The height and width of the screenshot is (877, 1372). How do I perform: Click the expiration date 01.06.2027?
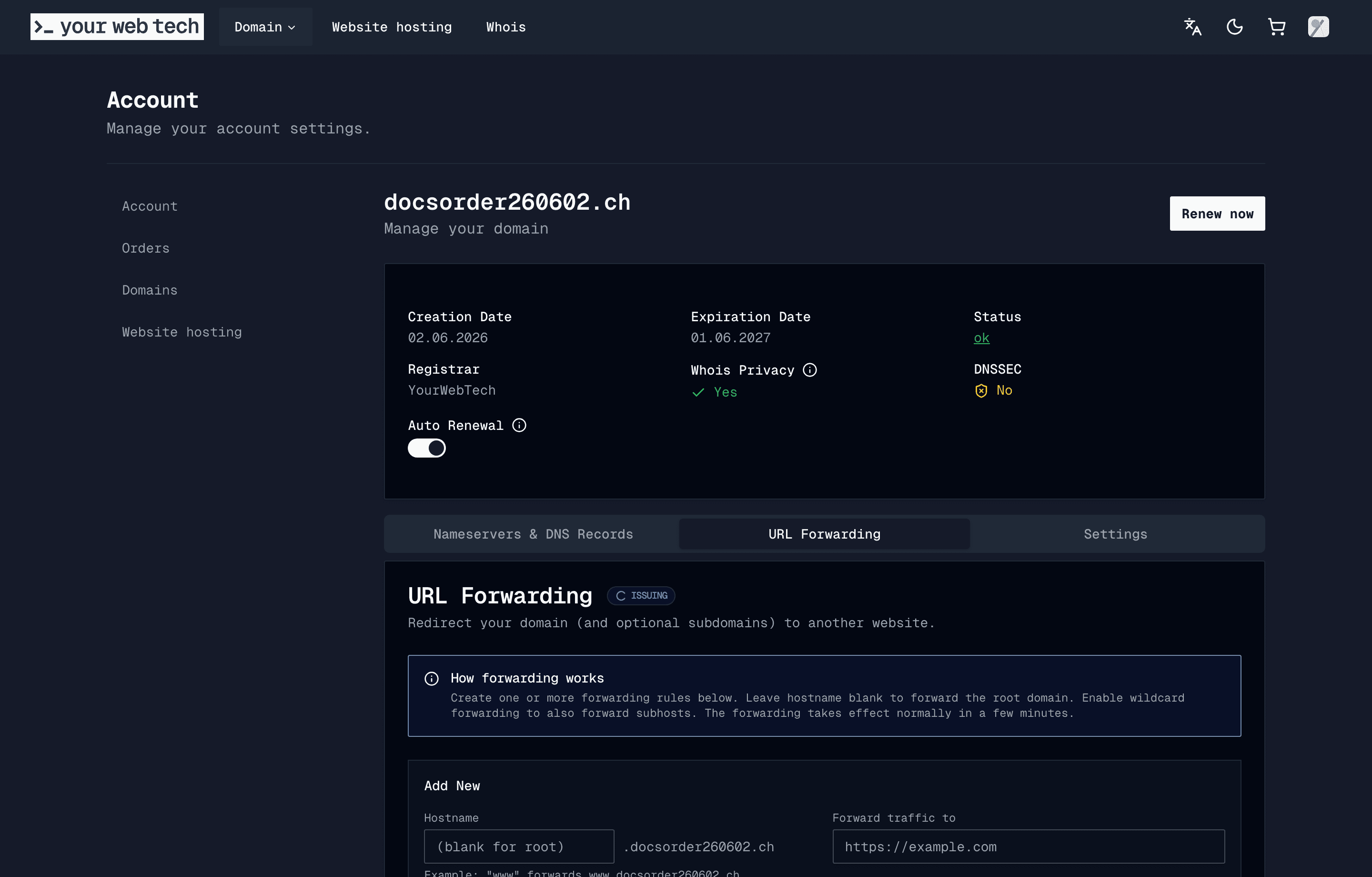[x=730, y=337]
